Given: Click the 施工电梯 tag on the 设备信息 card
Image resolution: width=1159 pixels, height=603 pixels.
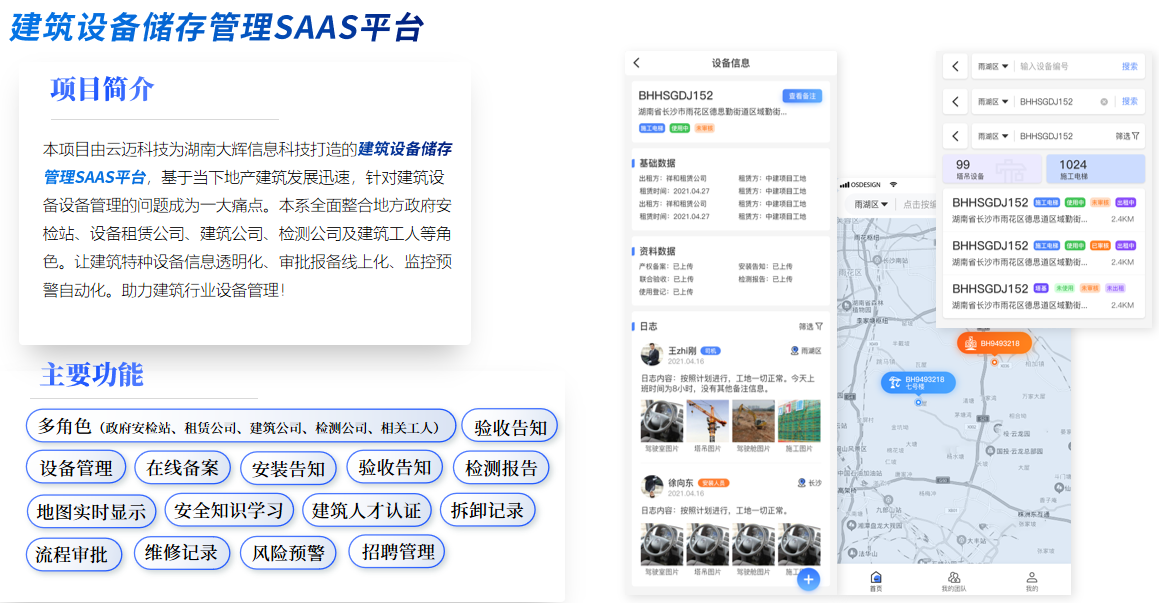Looking at the screenshot, I should 651,129.
